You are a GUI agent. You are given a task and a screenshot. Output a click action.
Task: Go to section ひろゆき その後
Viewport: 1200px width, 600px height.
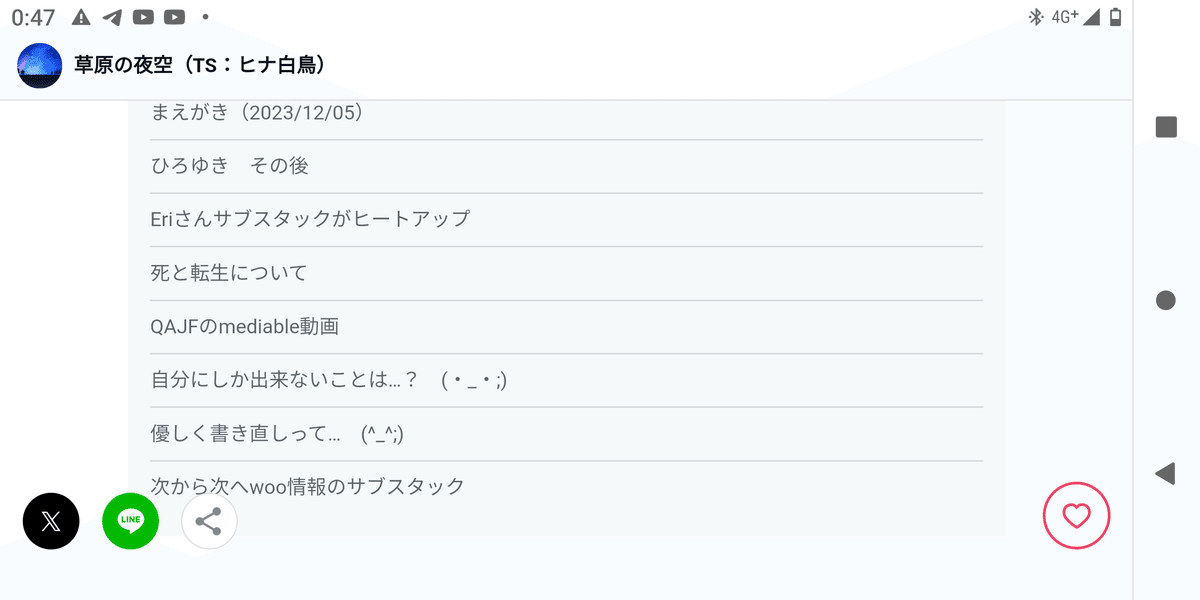(230, 166)
